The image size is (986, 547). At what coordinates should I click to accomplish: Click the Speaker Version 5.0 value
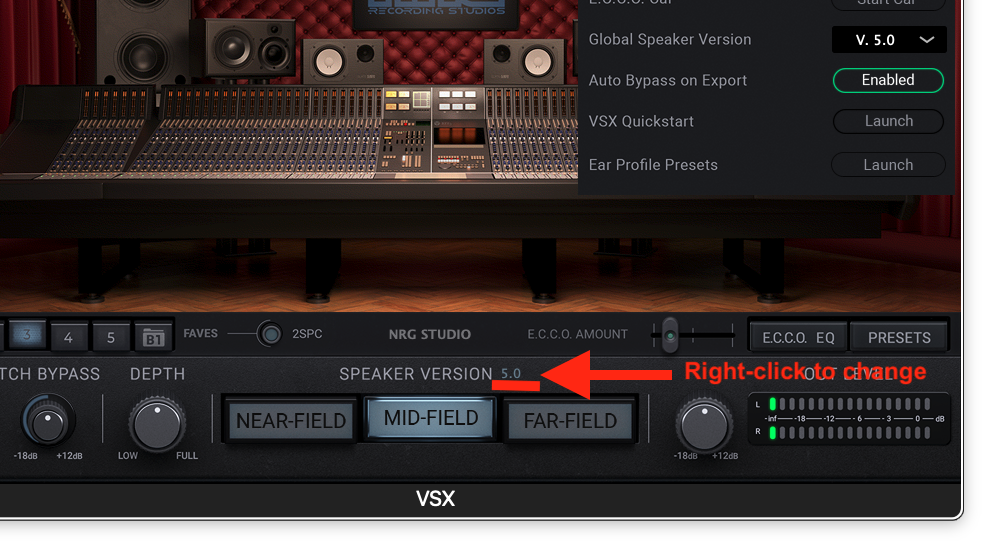[x=511, y=373]
